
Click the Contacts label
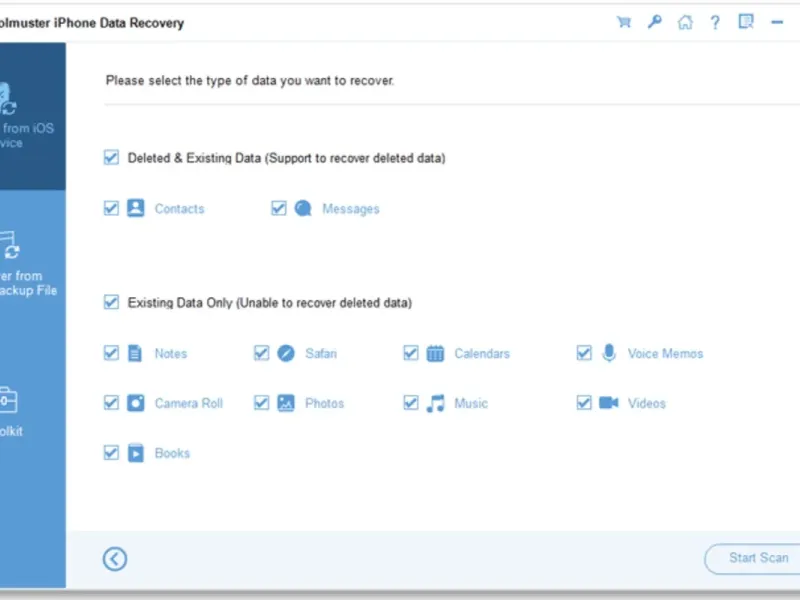[x=179, y=209]
